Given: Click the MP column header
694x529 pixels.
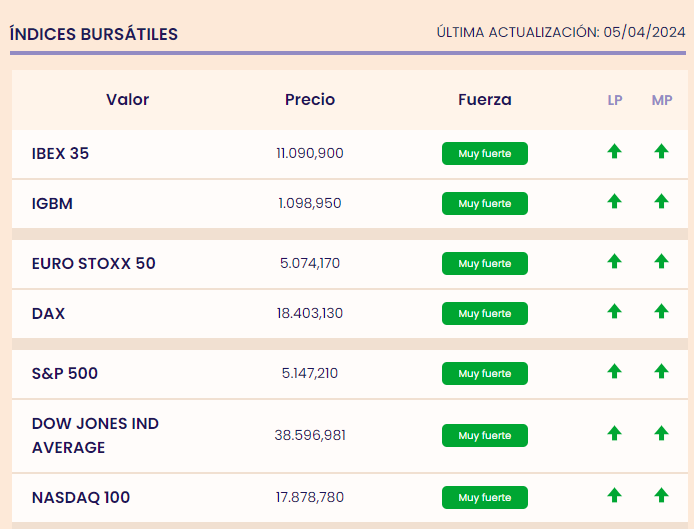Looking at the screenshot, I should pyautogui.click(x=661, y=100).
